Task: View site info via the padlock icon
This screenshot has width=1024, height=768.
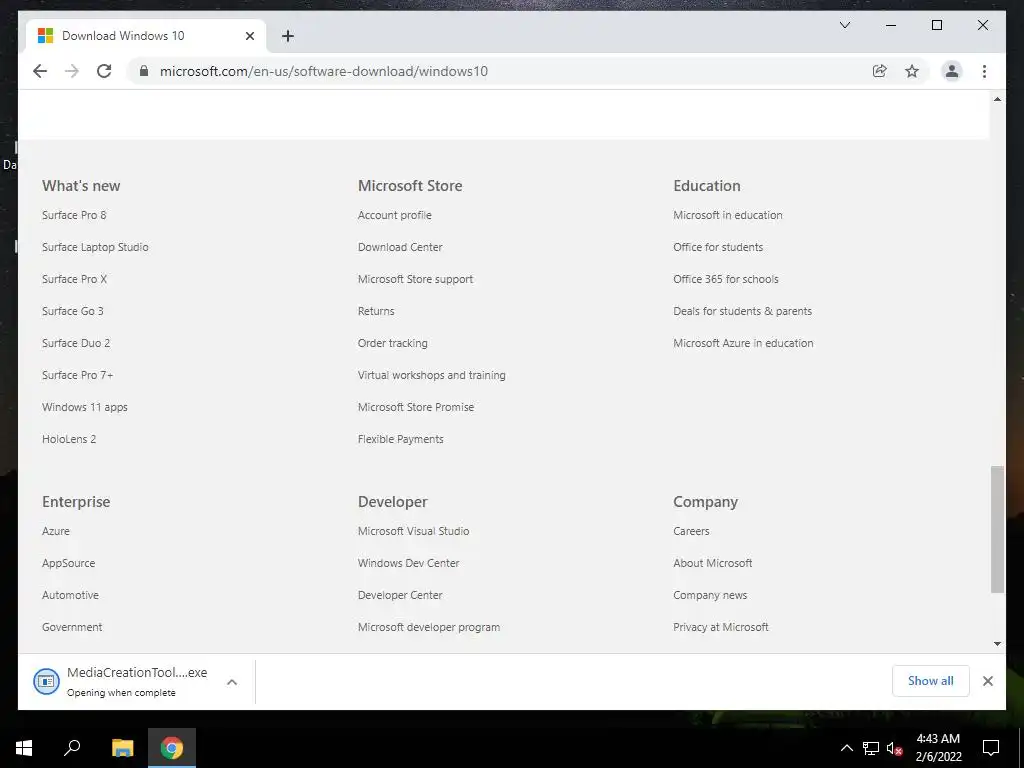Action: pyautogui.click(x=144, y=71)
